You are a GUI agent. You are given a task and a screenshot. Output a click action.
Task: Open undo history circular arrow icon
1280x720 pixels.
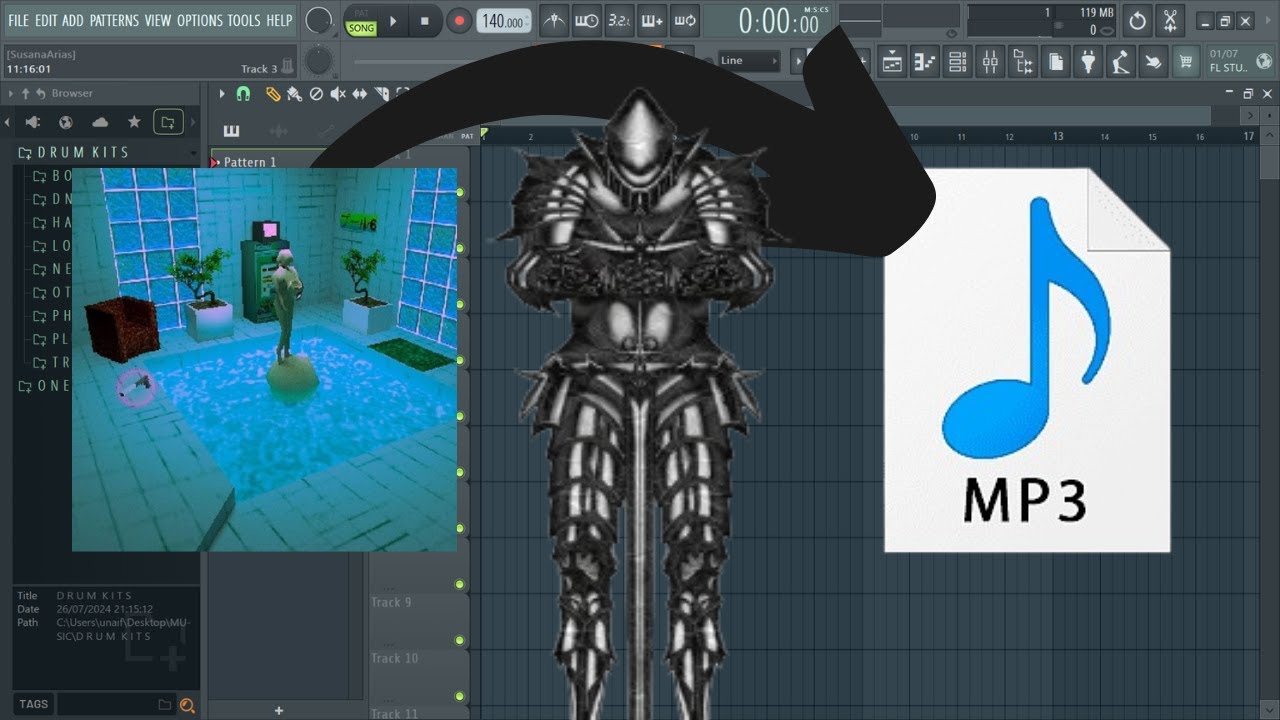pos(1137,20)
